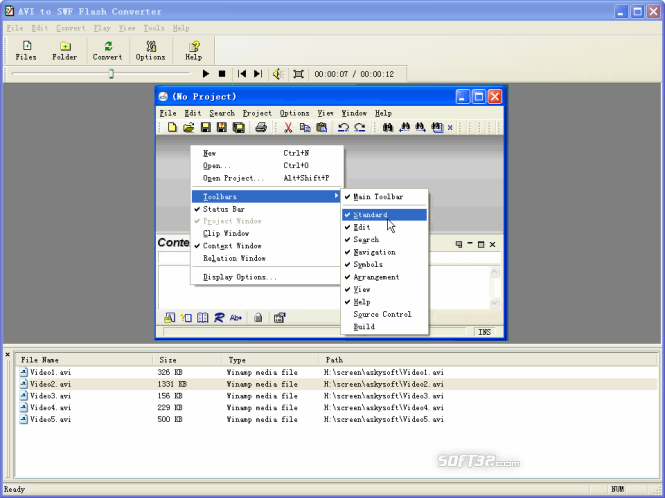Click the context panel scrollbar down arrow
The width and height of the screenshot is (665, 498).
(495, 303)
